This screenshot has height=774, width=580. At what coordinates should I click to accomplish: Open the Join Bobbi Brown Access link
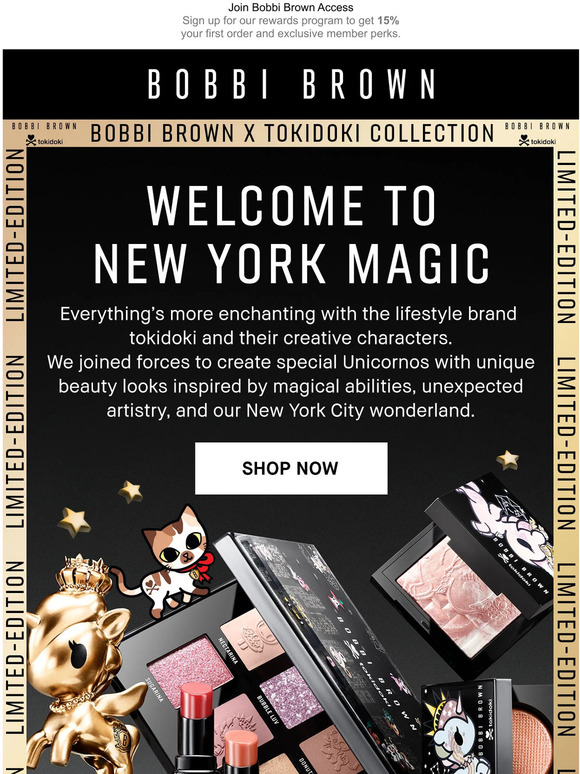coord(290,7)
